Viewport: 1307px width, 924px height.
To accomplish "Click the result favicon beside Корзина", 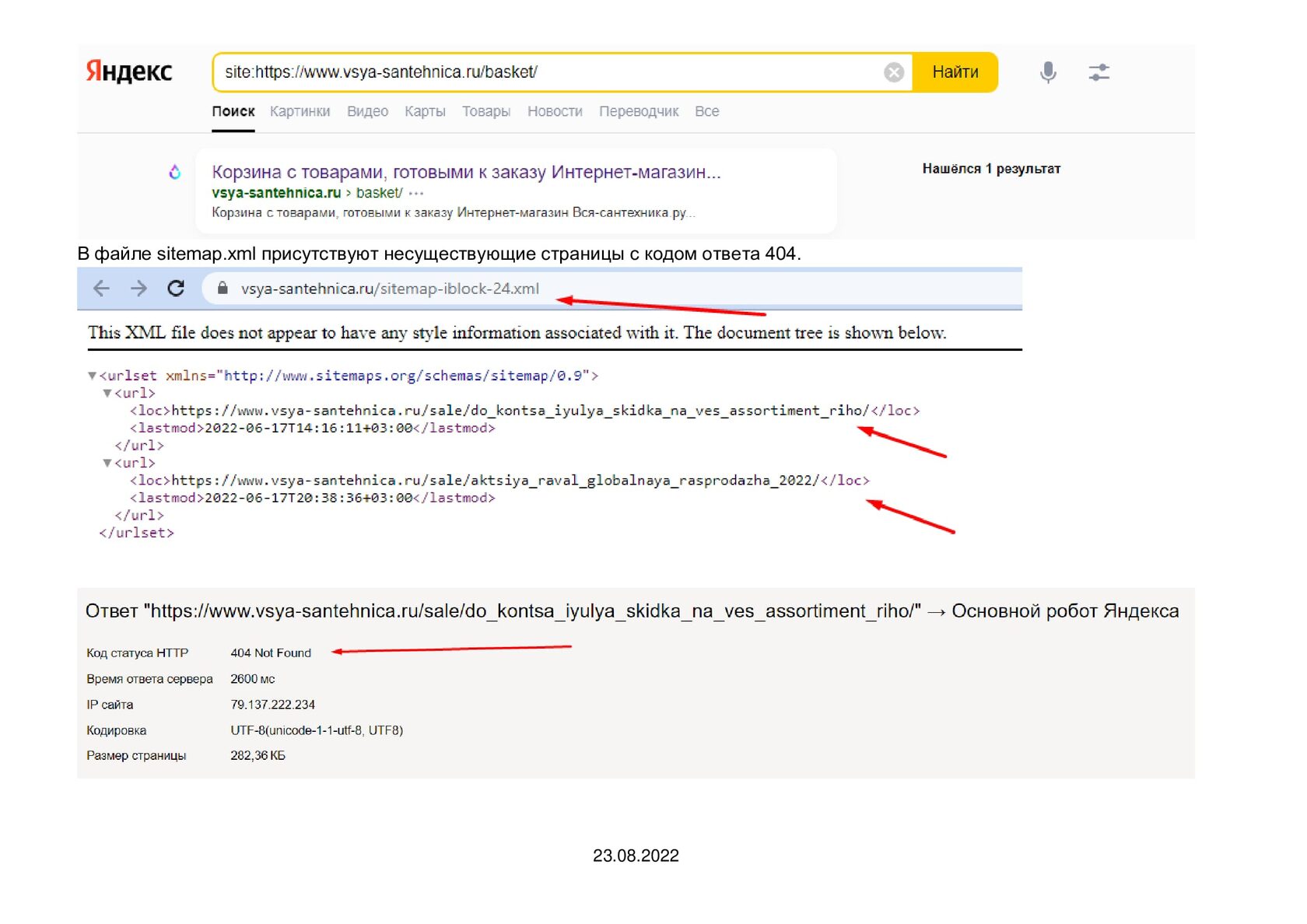I will coord(175,172).
